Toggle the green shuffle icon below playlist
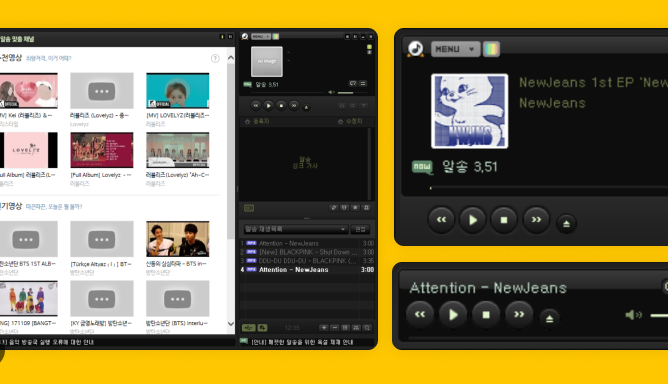 tap(248, 328)
